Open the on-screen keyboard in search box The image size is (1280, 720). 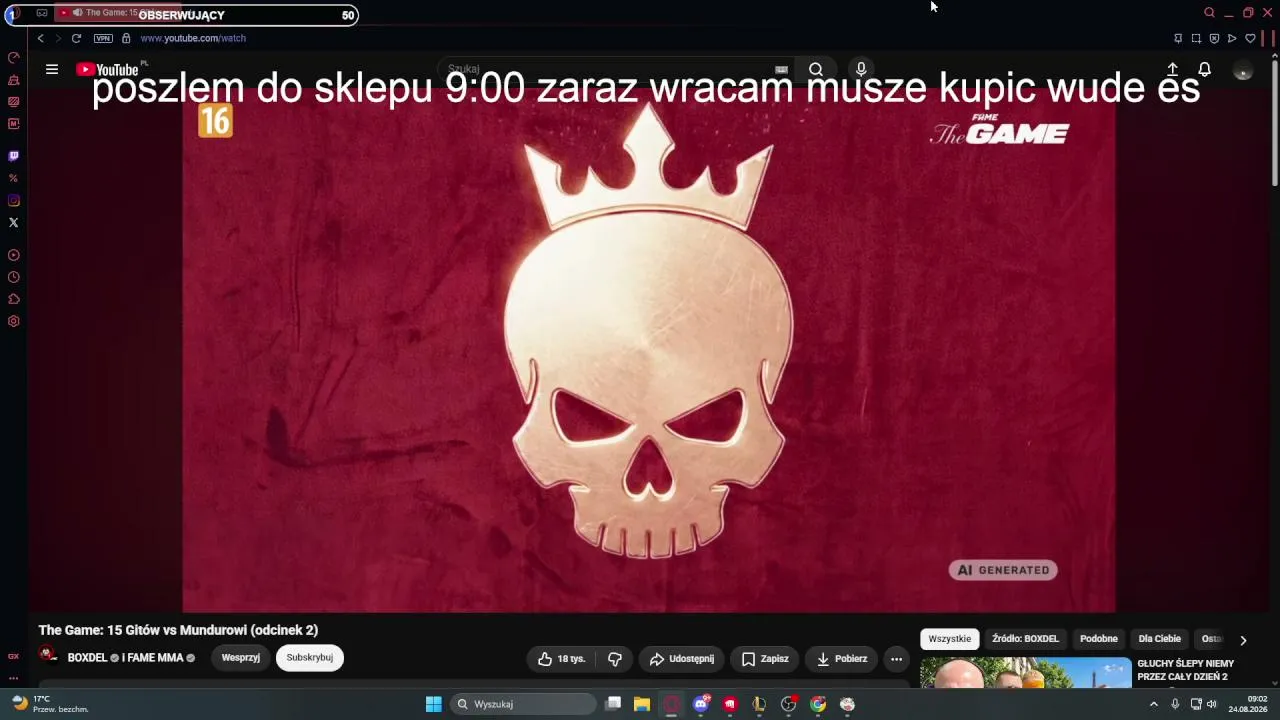781,69
